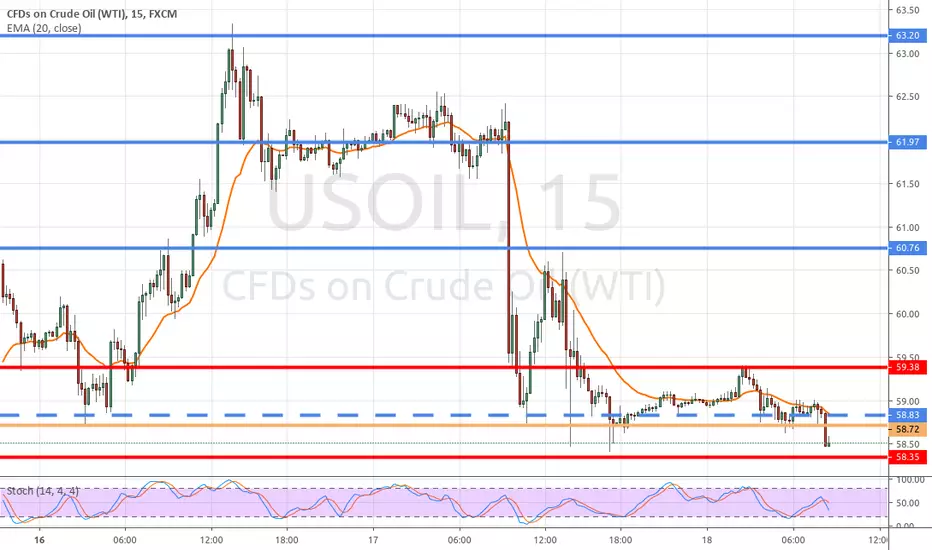Image resolution: width=932 pixels, height=550 pixels.
Task: Select the EMA (20, close) indicator label
Action: [44, 28]
